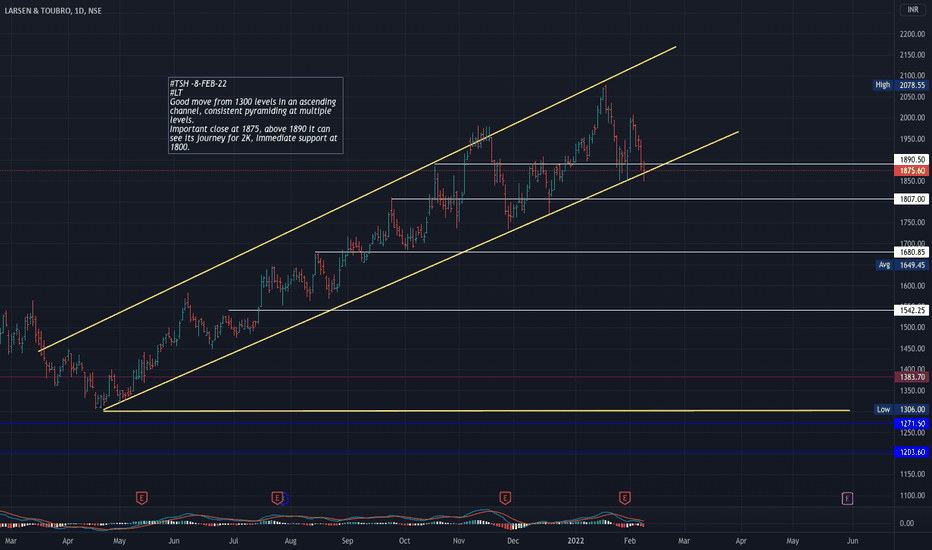Viewport: 932px width, 550px height.
Task: Open the INR currency selector
Action: click(x=913, y=10)
